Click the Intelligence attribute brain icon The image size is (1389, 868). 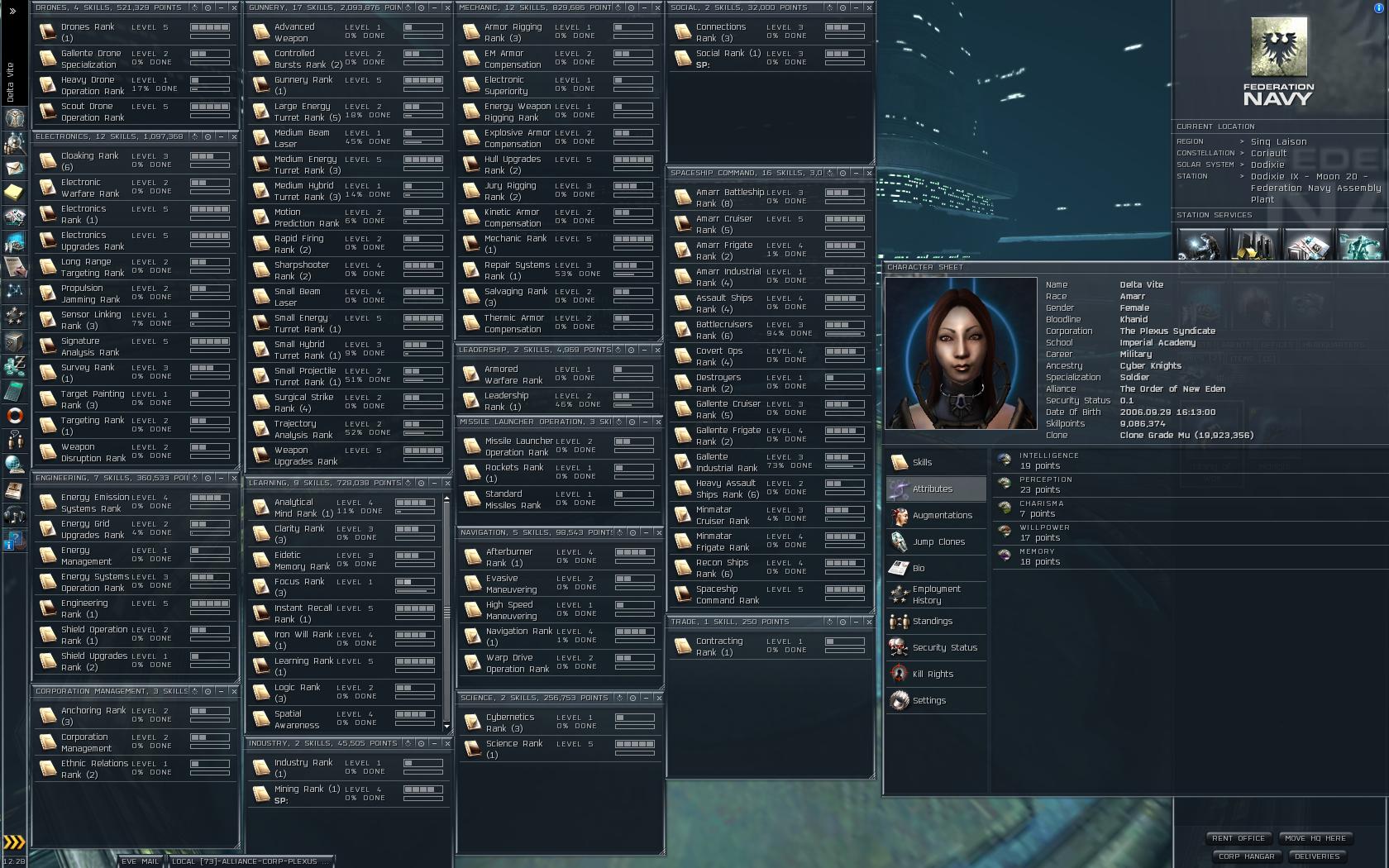pyautogui.click(x=1005, y=460)
